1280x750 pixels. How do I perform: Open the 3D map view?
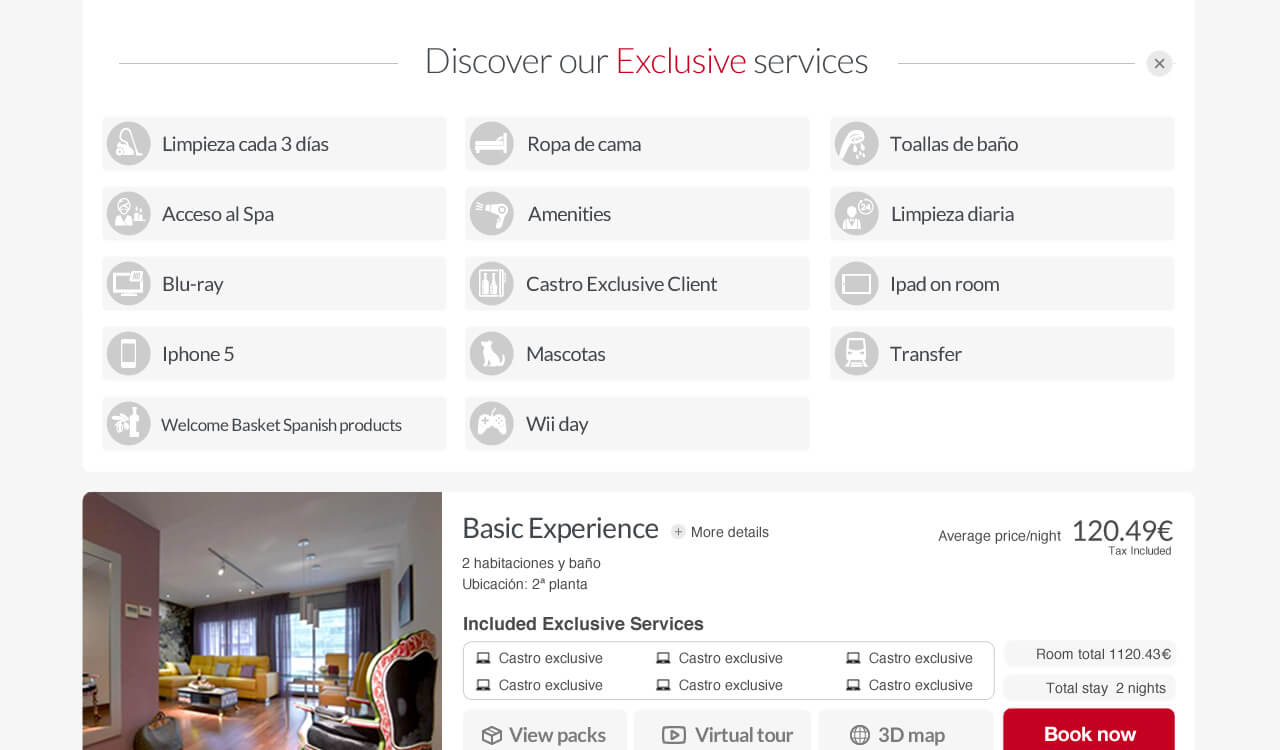897,735
